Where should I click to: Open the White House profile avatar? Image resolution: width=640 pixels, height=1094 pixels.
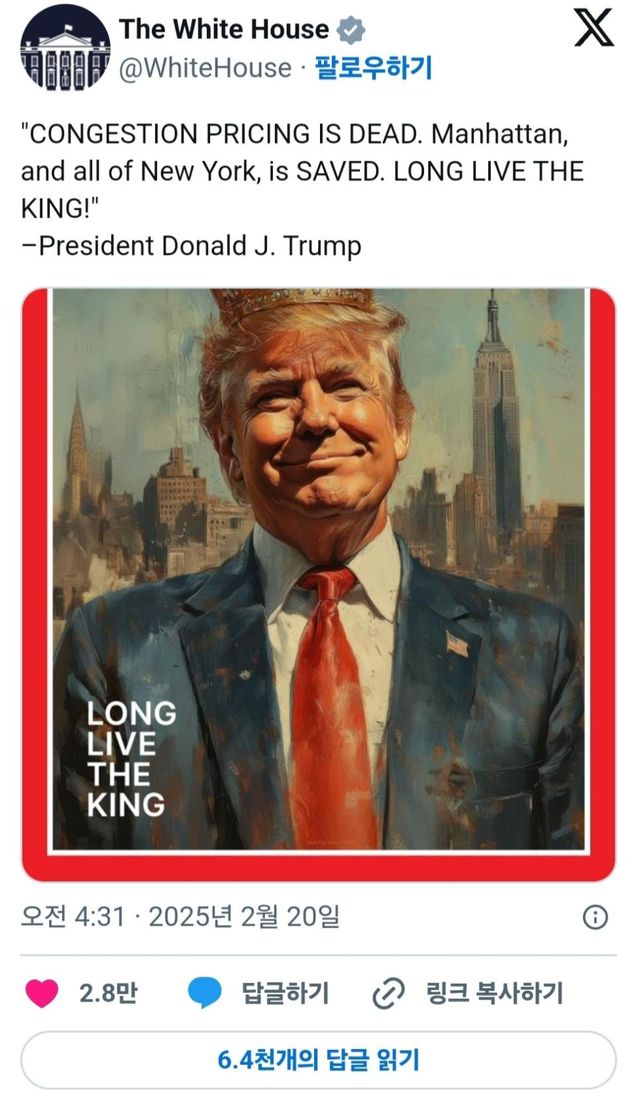(x=66, y=47)
